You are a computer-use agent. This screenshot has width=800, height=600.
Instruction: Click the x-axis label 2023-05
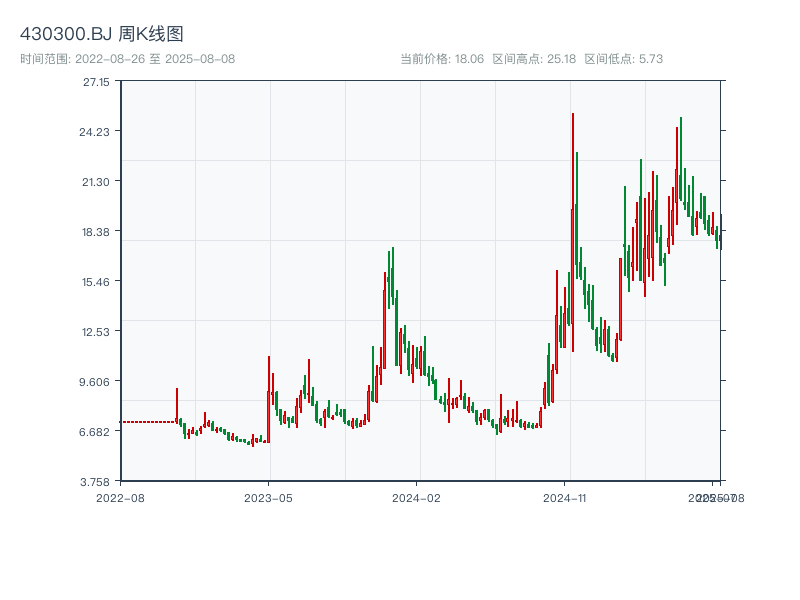[268, 498]
